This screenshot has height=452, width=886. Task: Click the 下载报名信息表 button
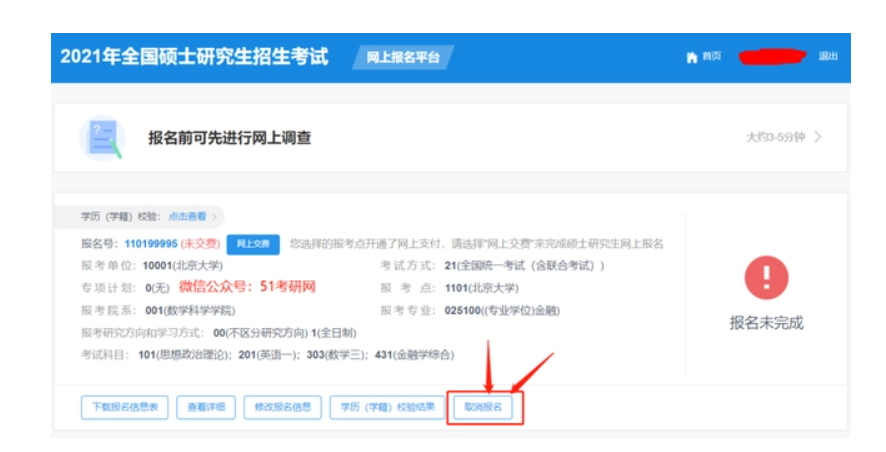(125, 407)
